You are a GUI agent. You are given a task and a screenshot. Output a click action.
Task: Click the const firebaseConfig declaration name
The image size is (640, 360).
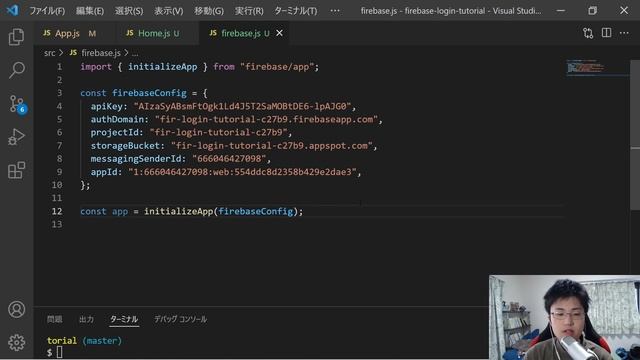(149, 93)
